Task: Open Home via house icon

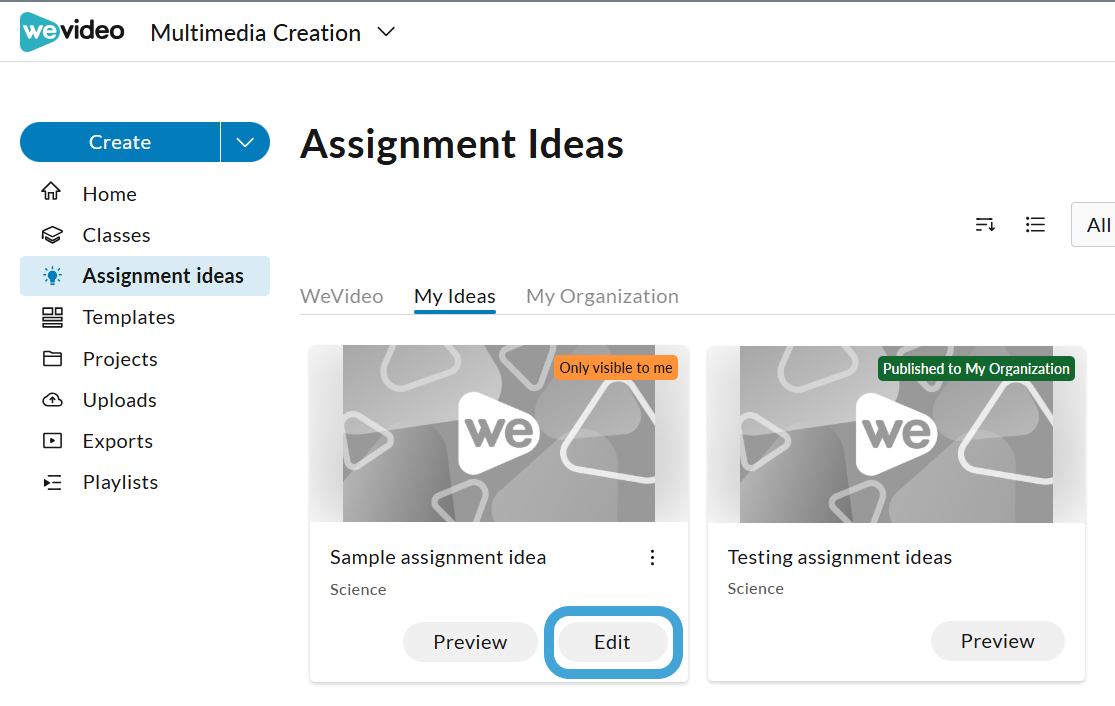Action: pyautogui.click(x=51, y=192)
